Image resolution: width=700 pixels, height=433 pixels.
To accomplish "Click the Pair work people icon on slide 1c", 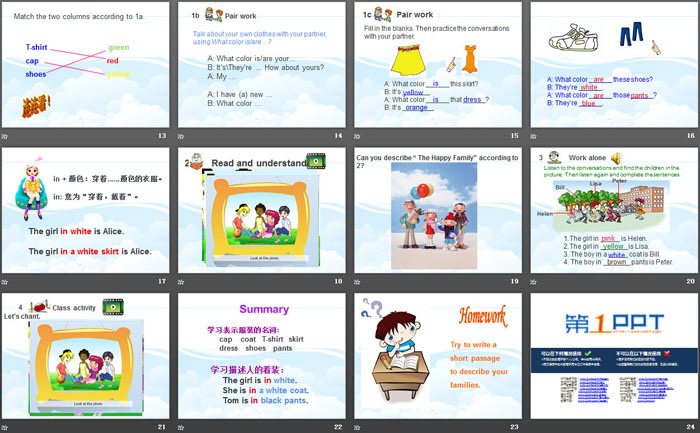I will coord(383,14).
